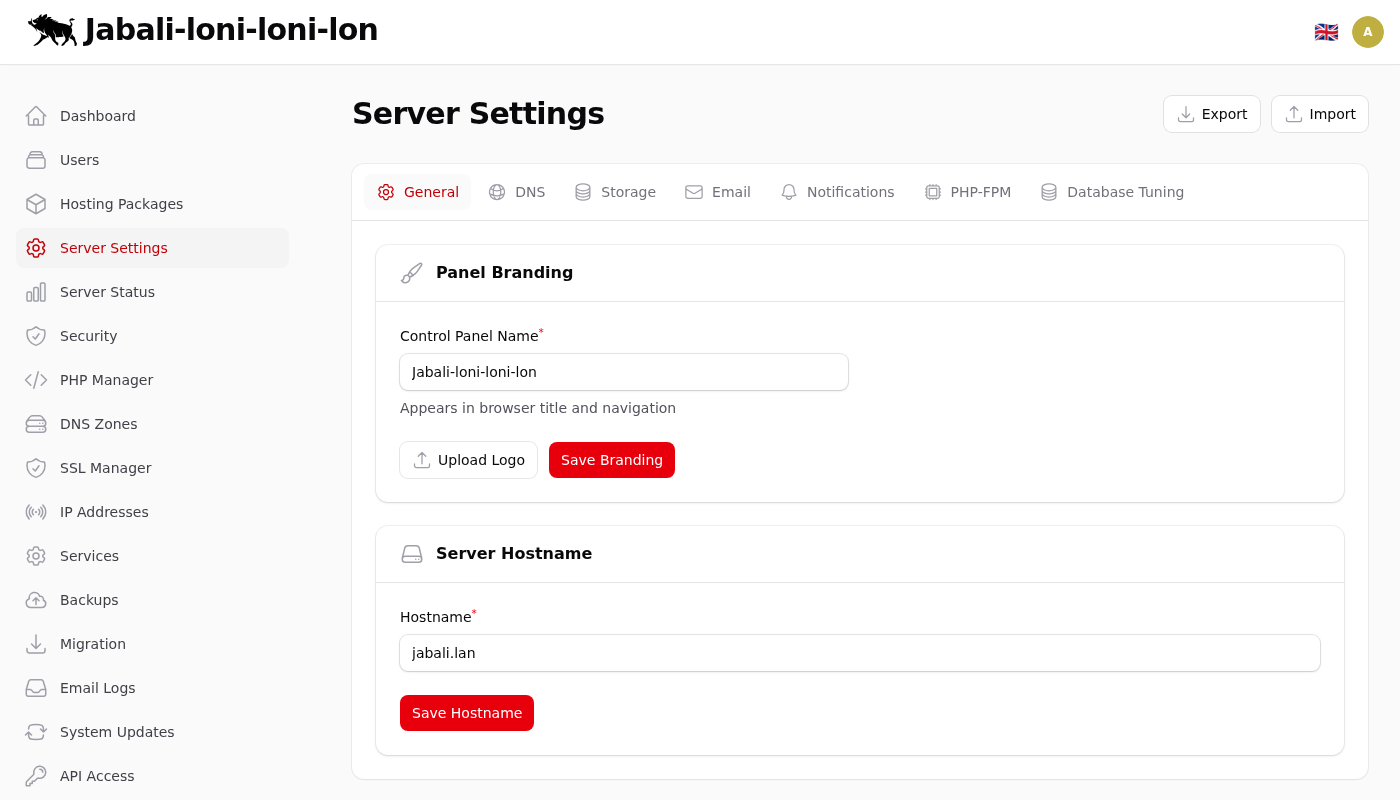This screenshot has width=1400, height=800.
Task: Open the Database Tuning tab
Action: [x=1112, y=192]
